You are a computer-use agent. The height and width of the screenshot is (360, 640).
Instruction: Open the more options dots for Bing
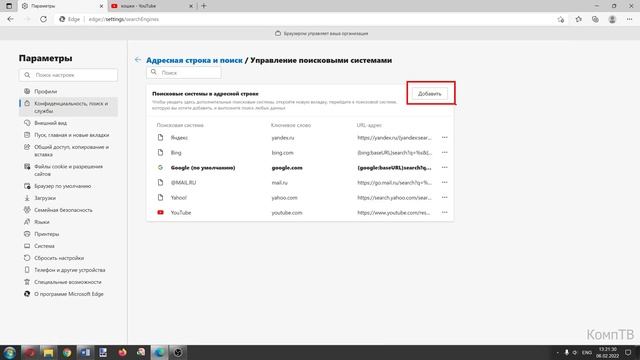point(444,153)
